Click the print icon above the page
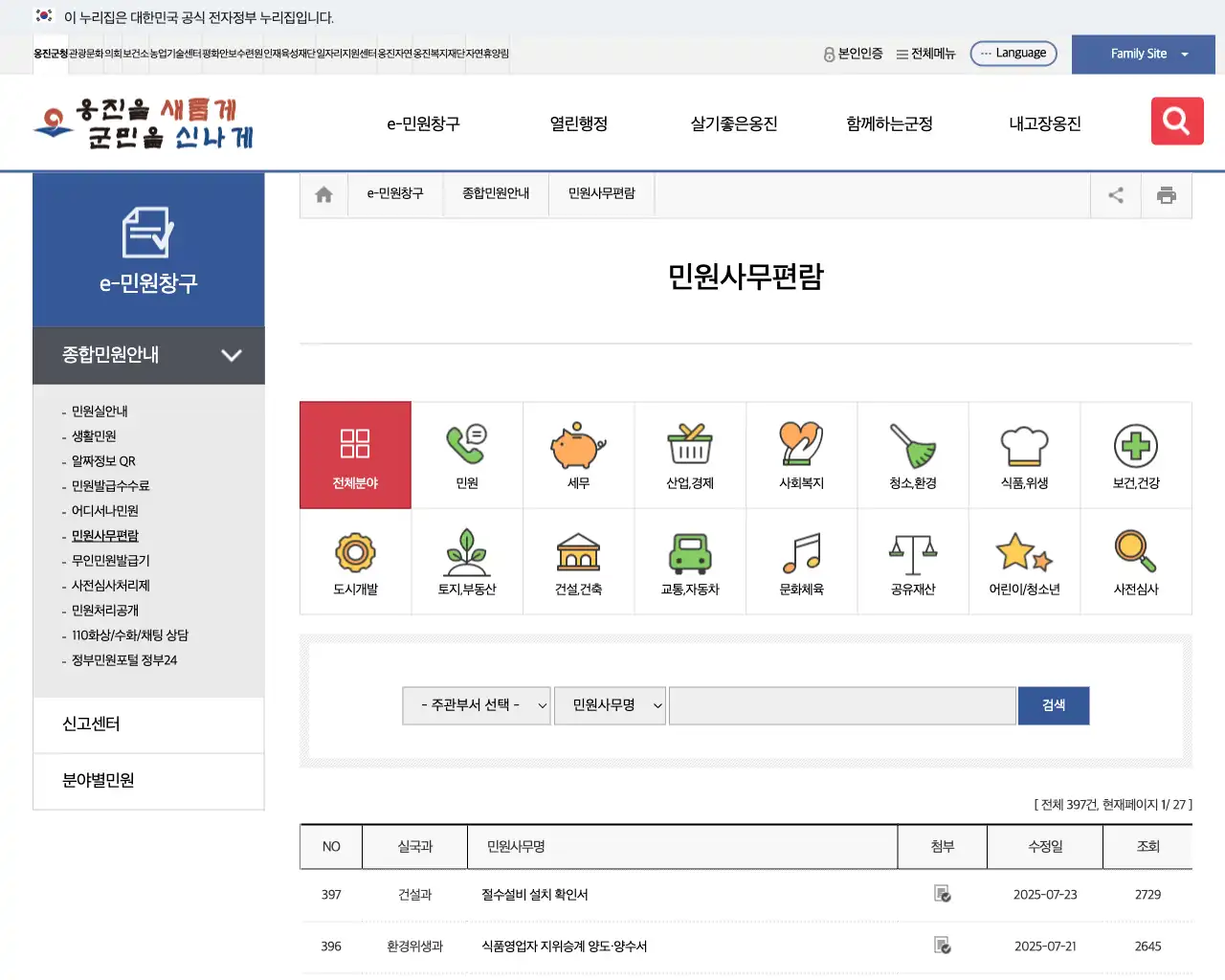1225x980 pixels. [1167, 194]
